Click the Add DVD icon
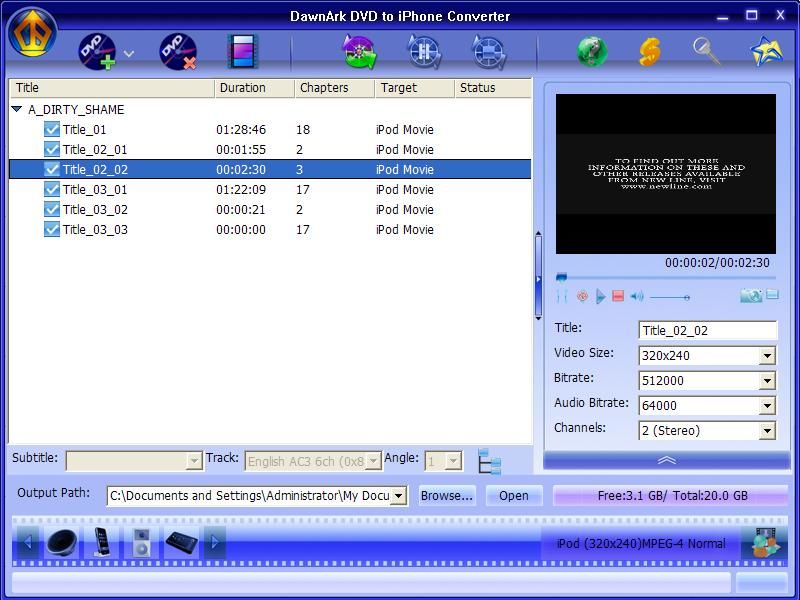This screenshot has width=800, height=600. (x=97, y=52)
